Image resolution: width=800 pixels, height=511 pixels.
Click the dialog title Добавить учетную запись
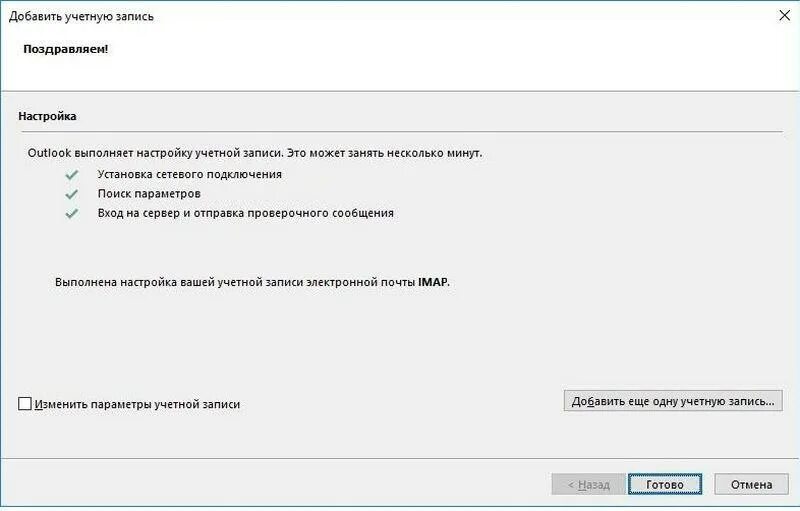point(81,16)
